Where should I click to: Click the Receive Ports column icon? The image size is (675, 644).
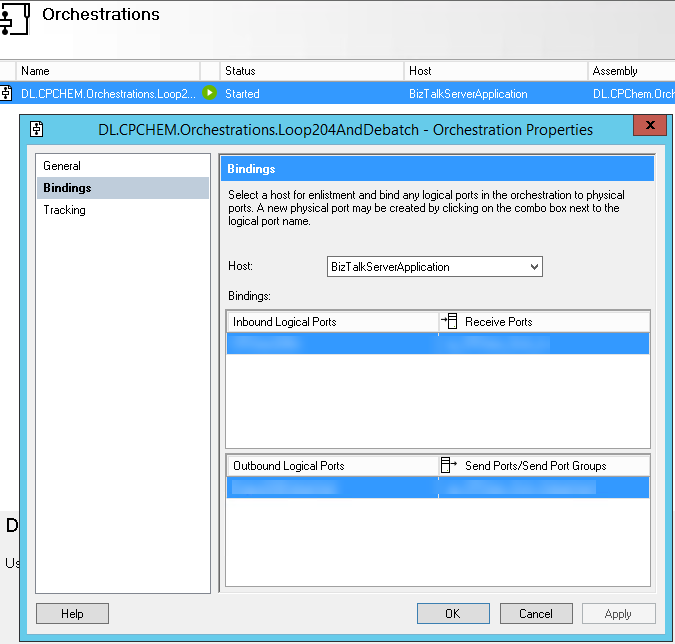click(x=449, y=321)
